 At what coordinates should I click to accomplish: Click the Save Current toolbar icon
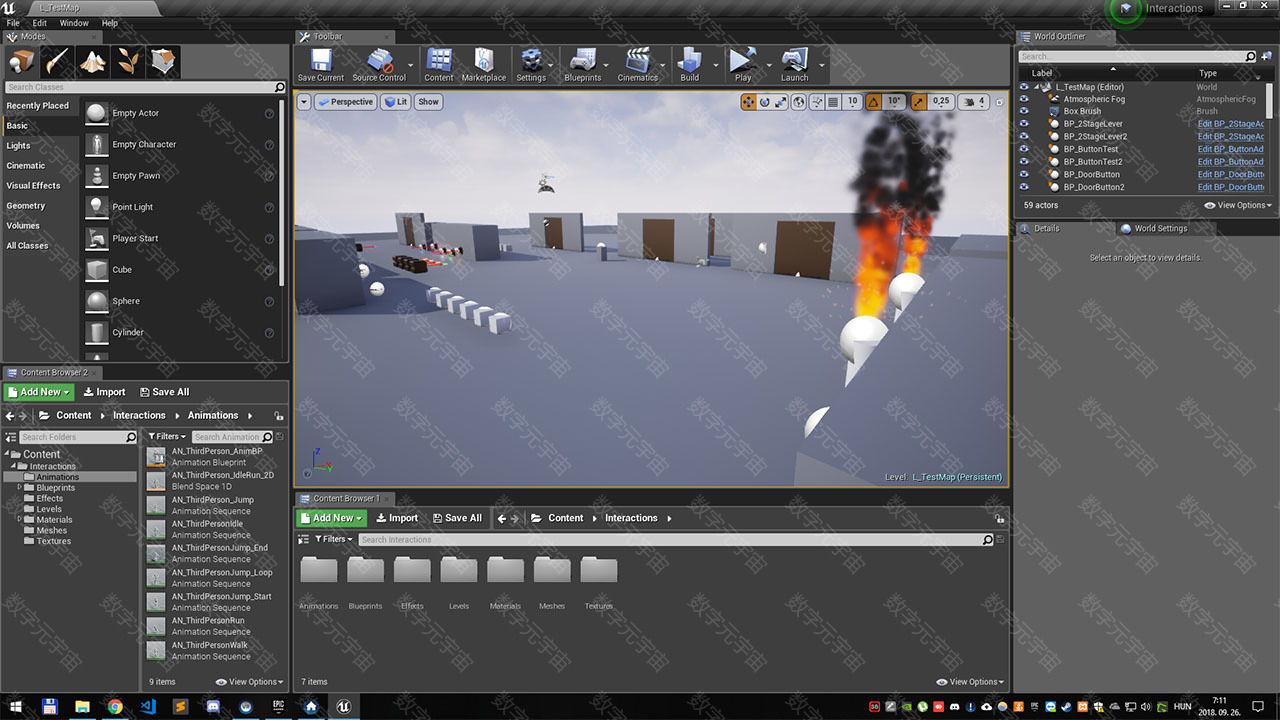321,65
